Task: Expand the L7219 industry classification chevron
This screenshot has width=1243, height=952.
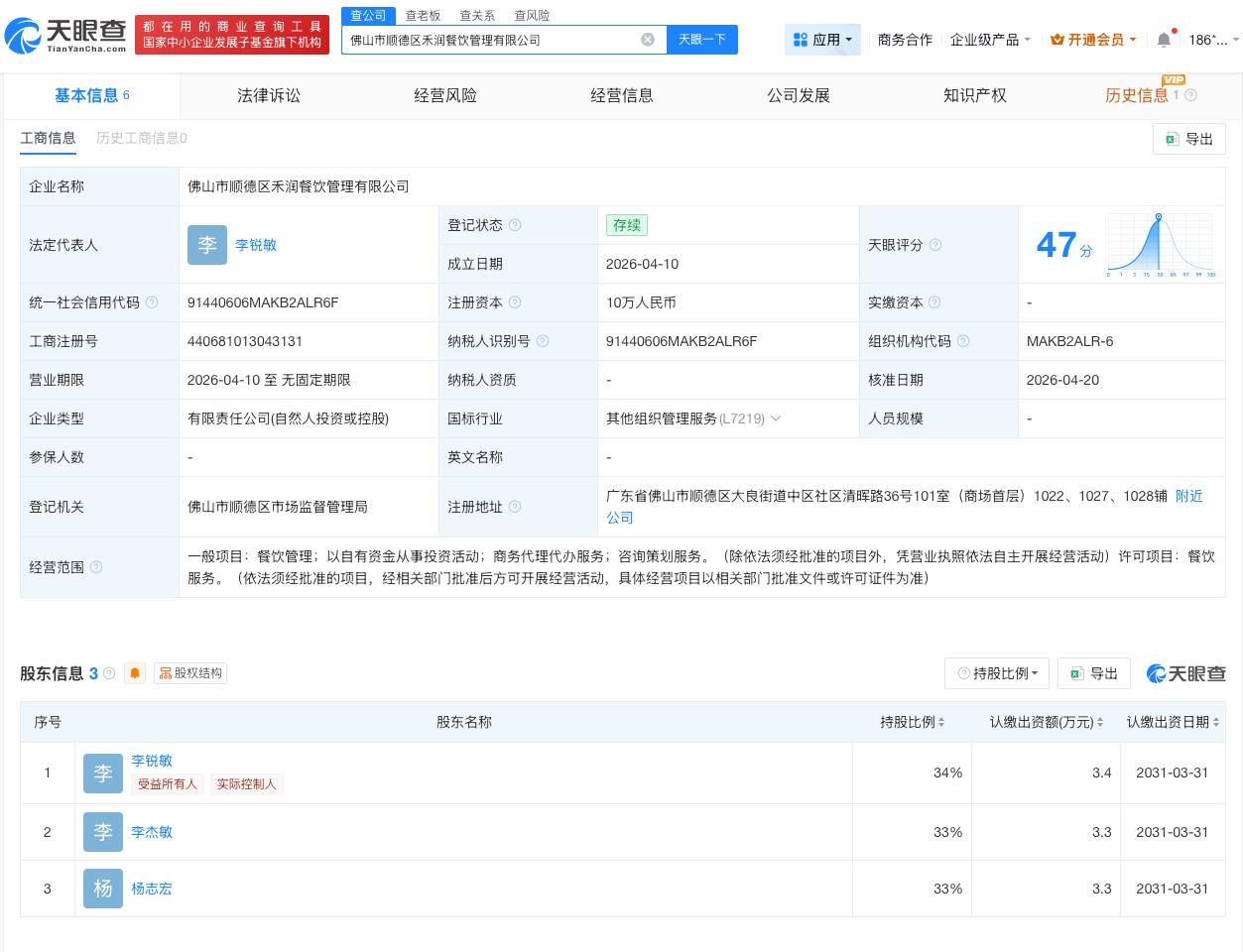Action: (x=776, y=418)
